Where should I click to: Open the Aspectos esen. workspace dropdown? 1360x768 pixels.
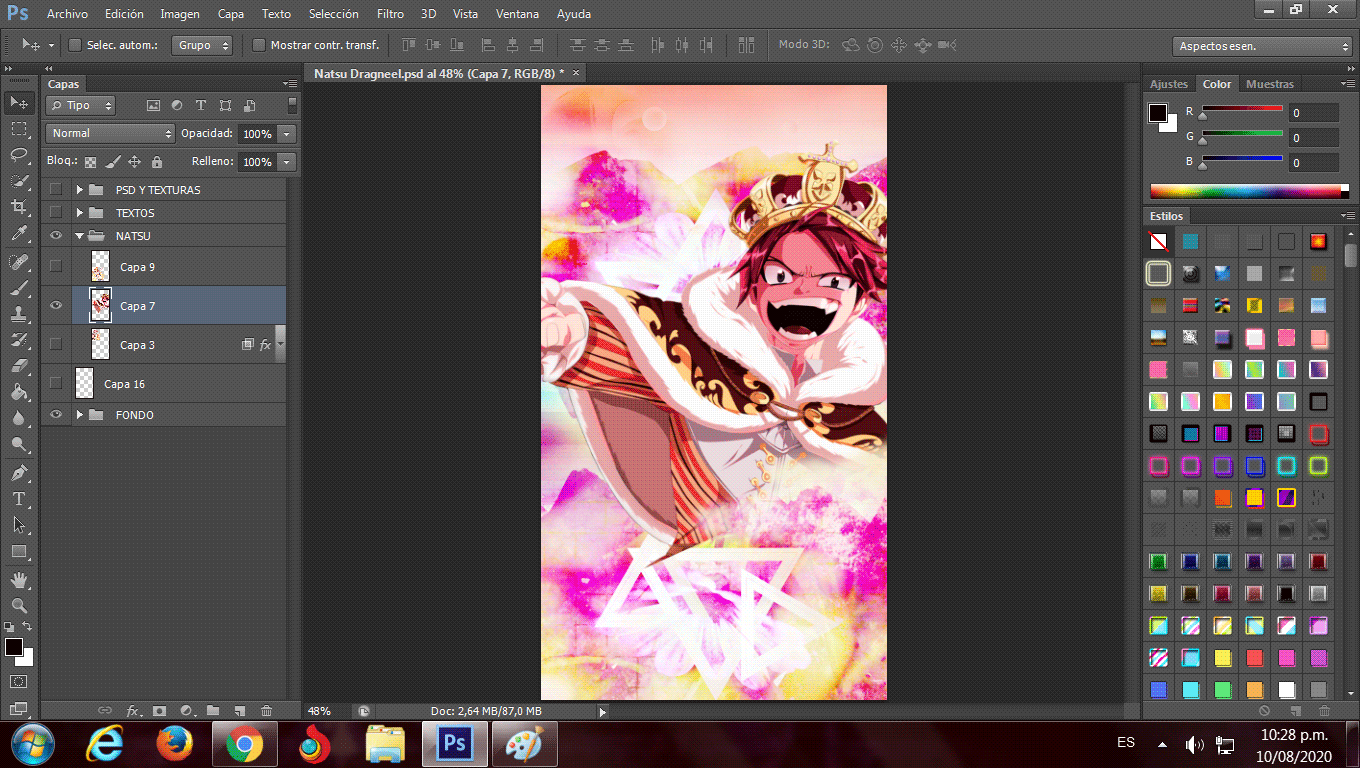tap(1261, 46)
